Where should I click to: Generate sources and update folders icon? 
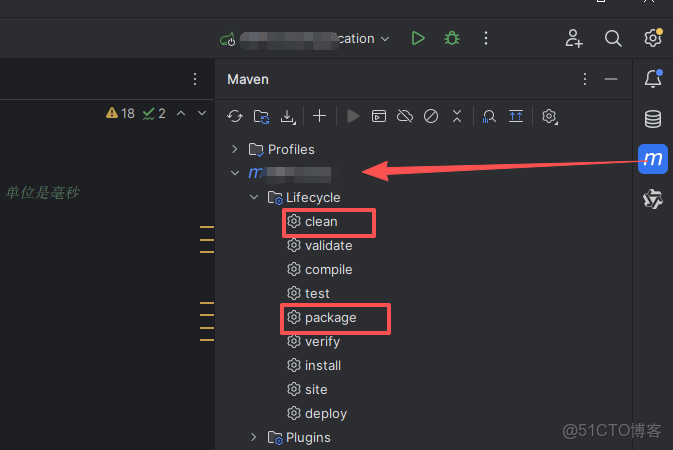pos(261,116)
